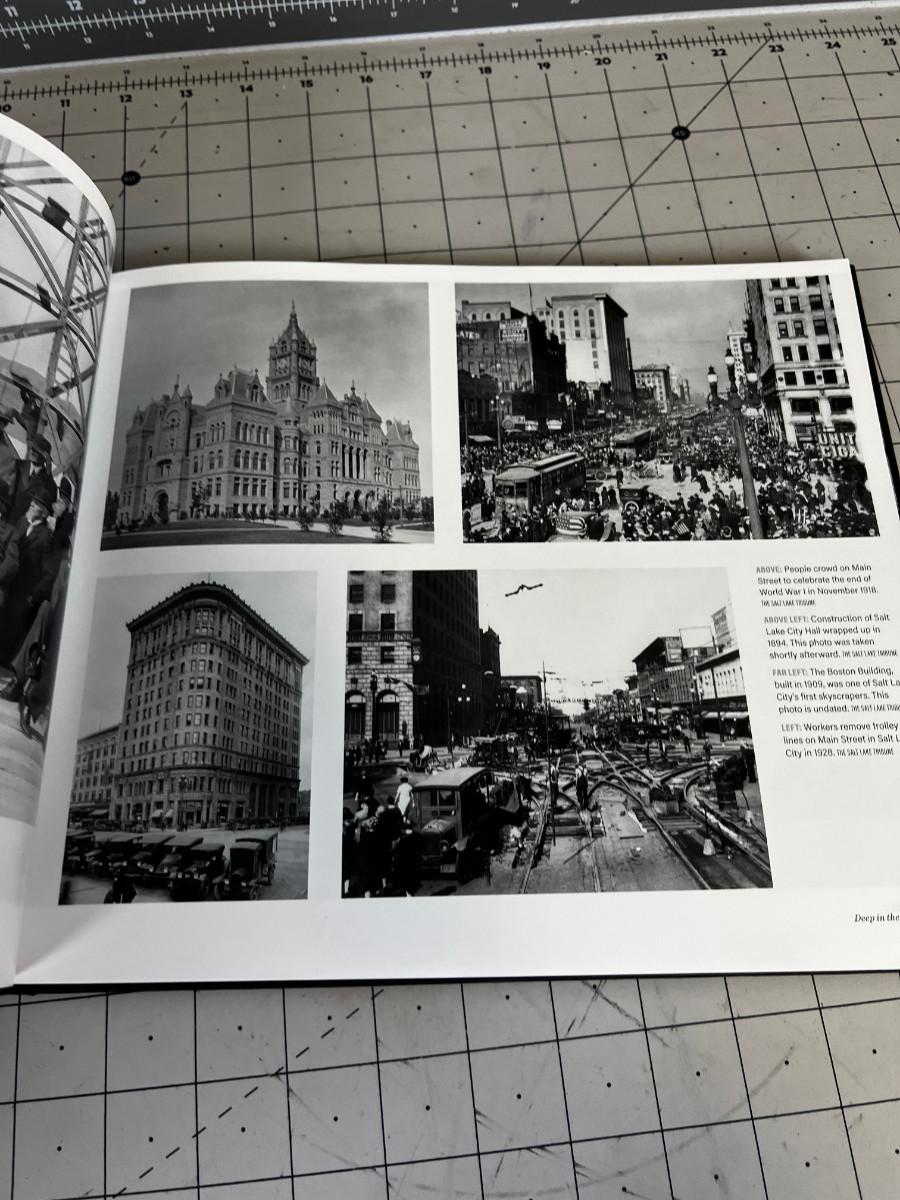Click the 'Deep in the' footer text
This screenshot has width=900, height=1200.
[x=875, y=917]
